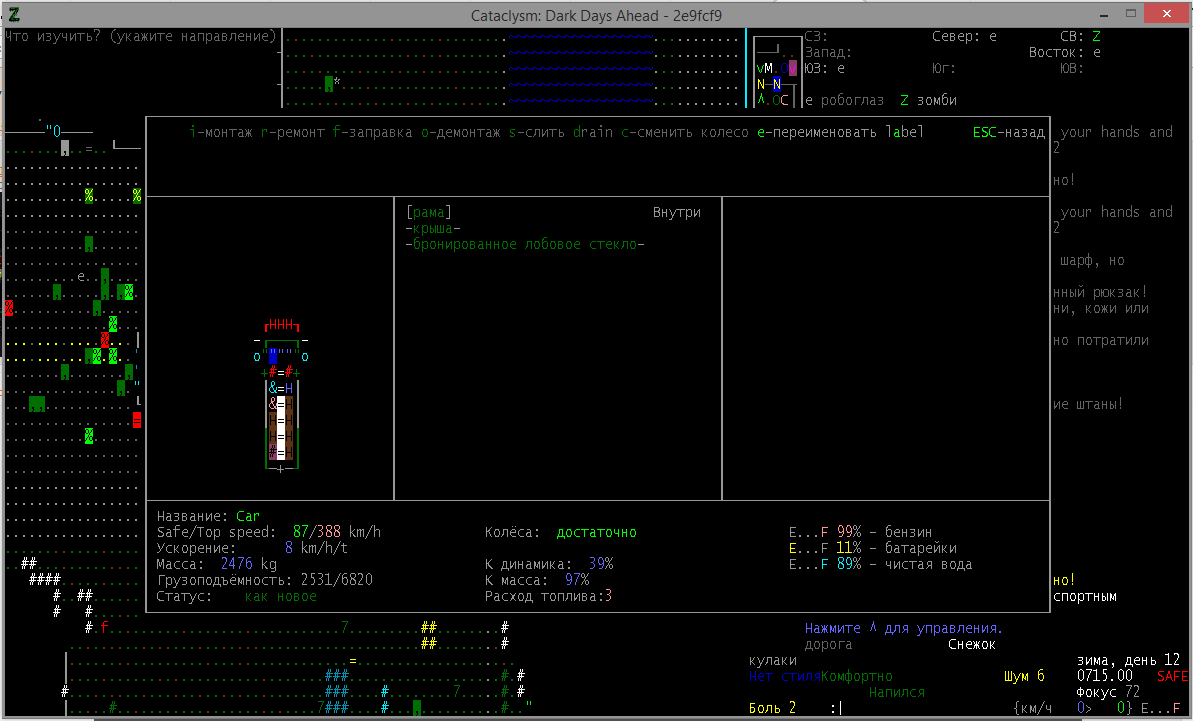1193x721 pixels.
Task: Maximize the game window
Action: (x=1131, y=14)
